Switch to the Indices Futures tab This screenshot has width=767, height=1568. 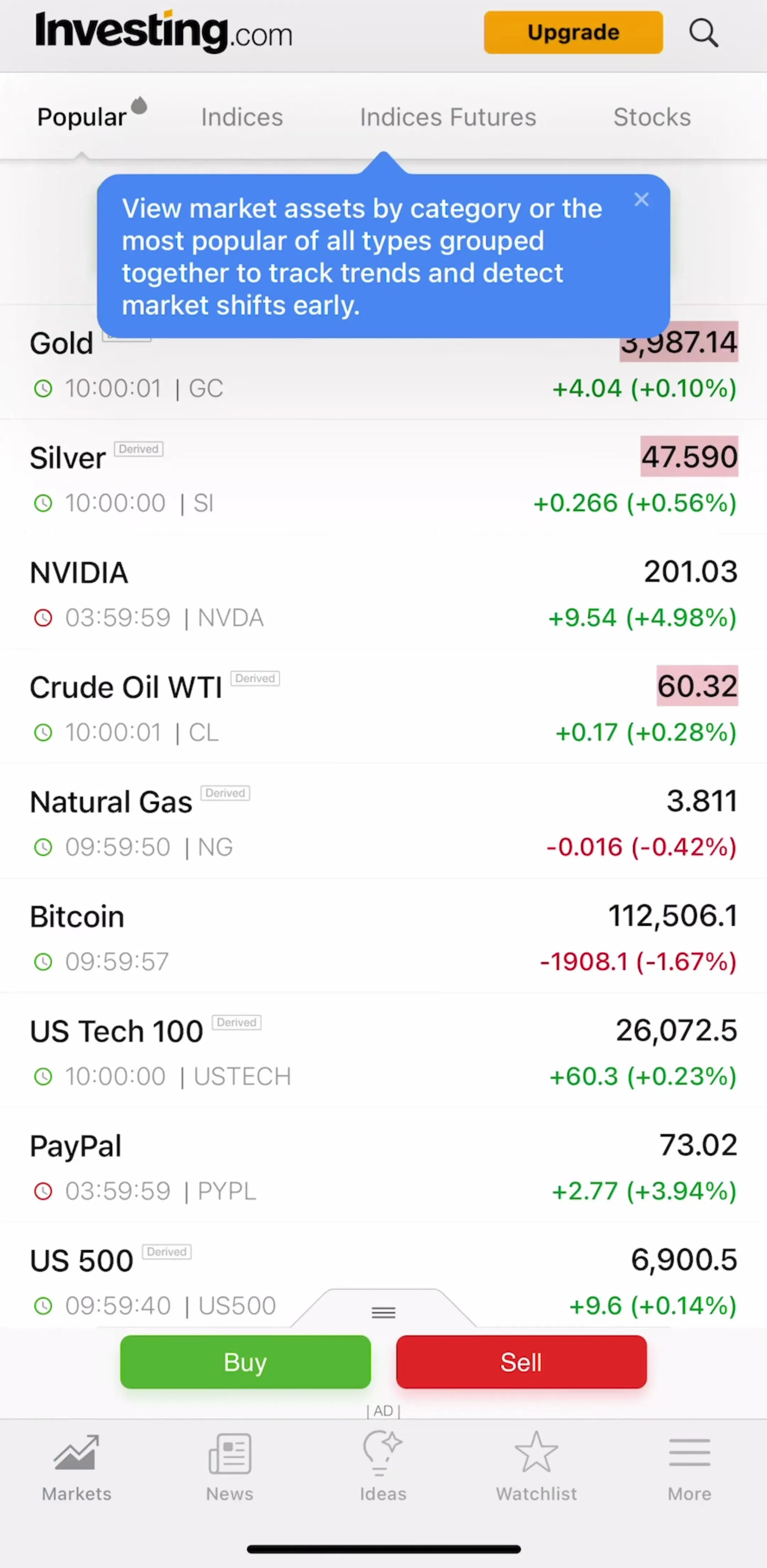point(448,117)
